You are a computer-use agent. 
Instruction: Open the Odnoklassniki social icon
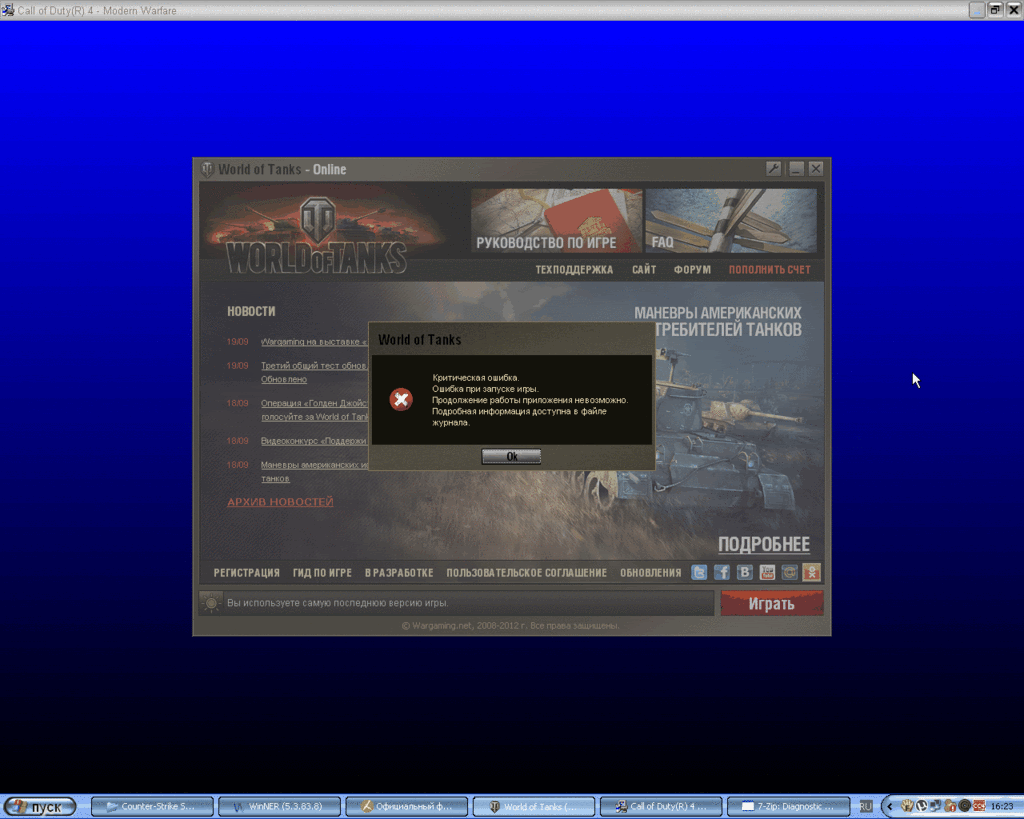(x=812, y=572)
